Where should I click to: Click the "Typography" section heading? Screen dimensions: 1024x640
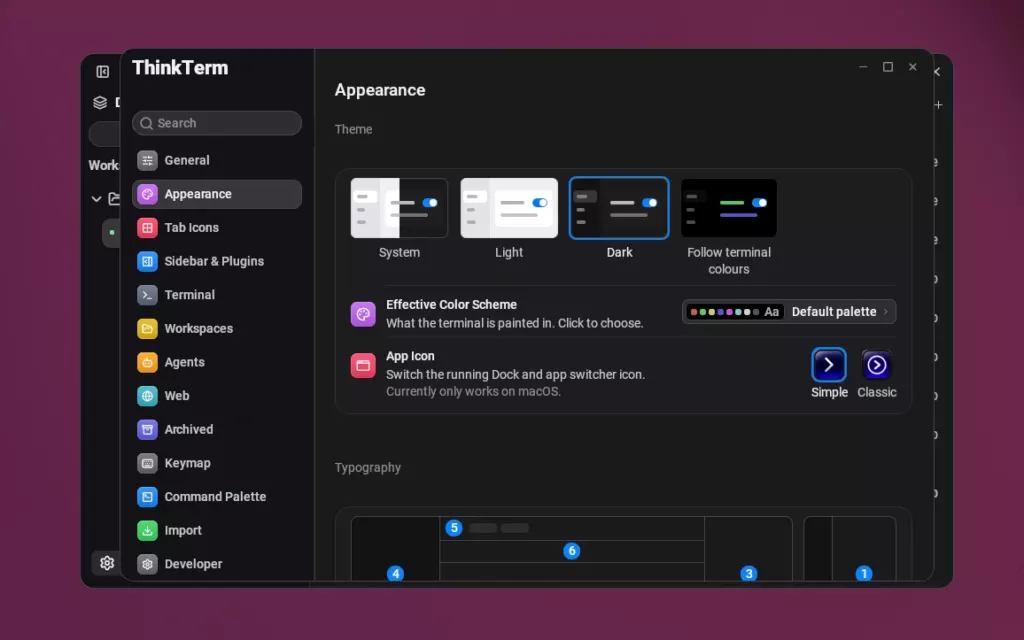368,468
